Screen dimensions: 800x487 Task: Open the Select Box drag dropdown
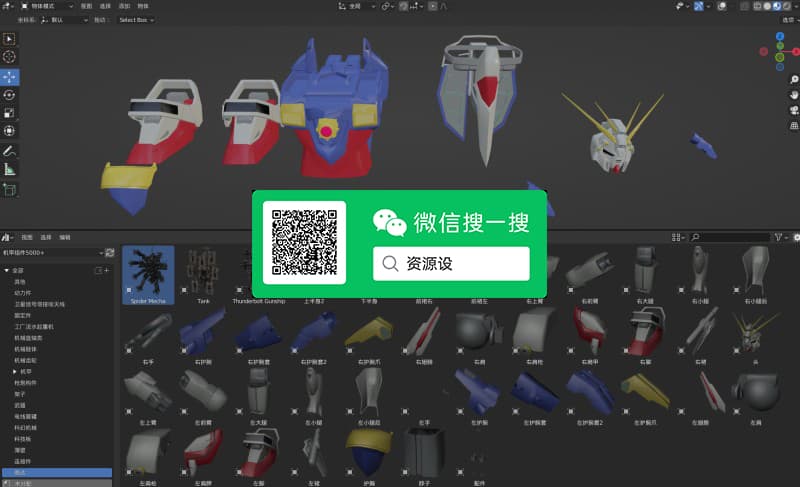coord(136,20)
